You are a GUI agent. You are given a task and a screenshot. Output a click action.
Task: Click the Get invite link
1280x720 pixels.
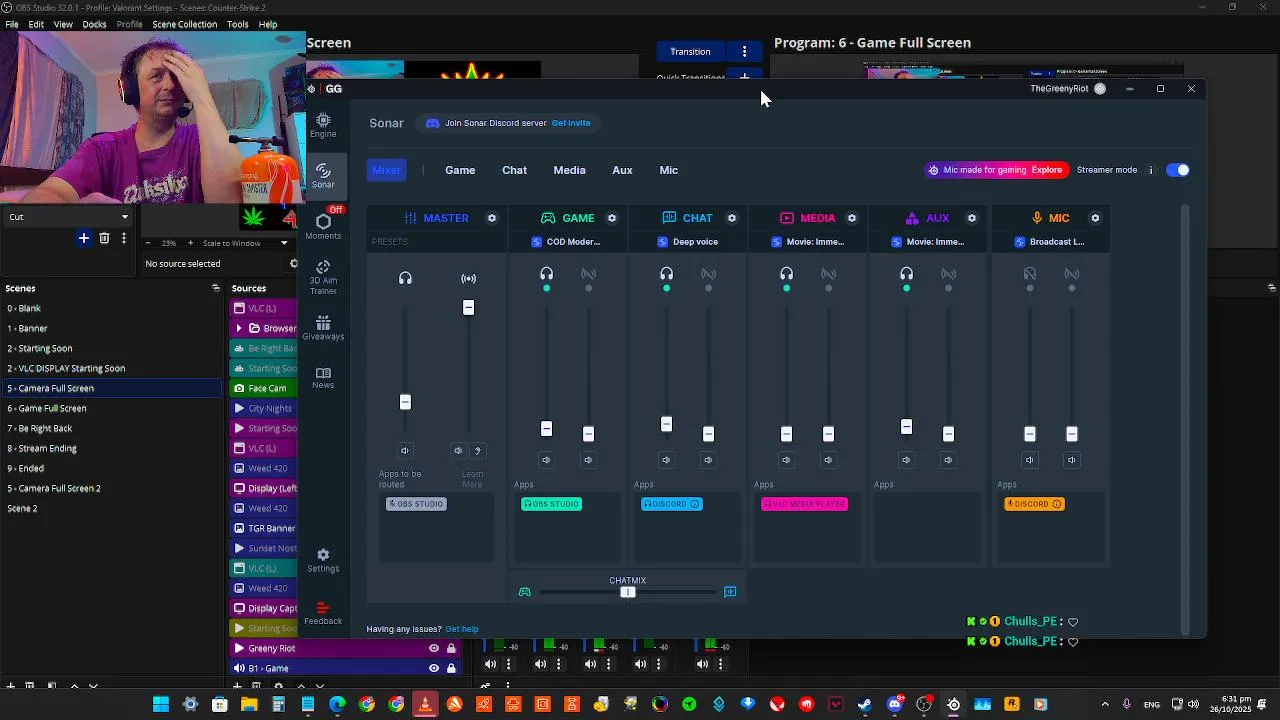(x=571, y=123)
